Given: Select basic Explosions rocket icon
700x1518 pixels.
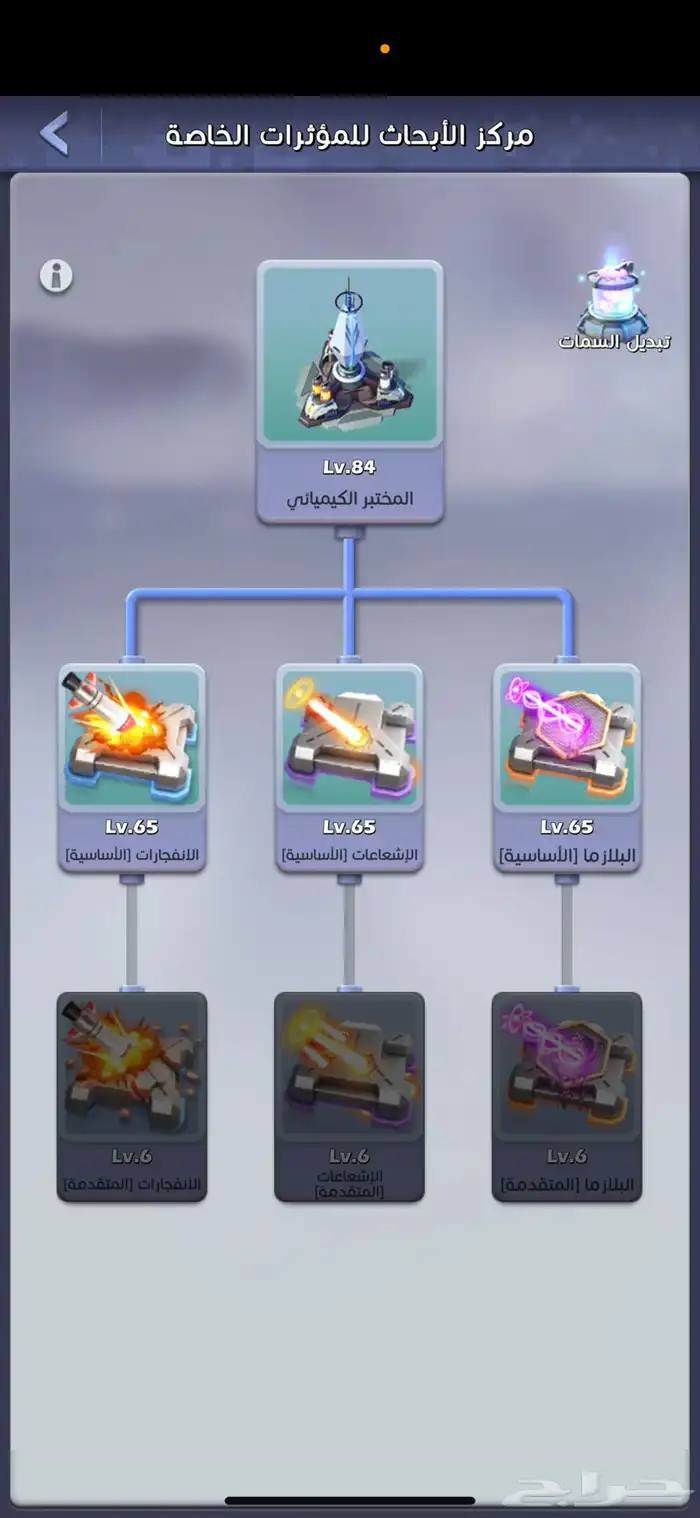Looking at the screenshot, I should tap(132, 738).
